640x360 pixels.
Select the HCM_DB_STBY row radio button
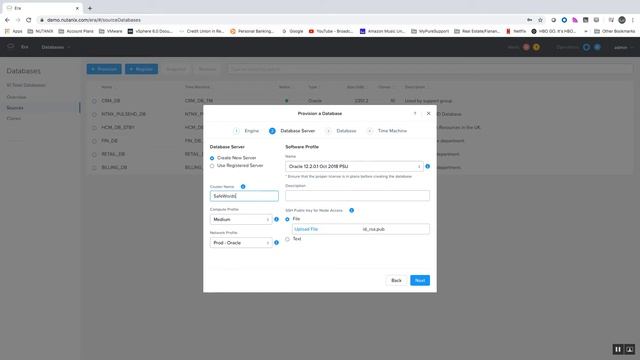tap(94, 128)
